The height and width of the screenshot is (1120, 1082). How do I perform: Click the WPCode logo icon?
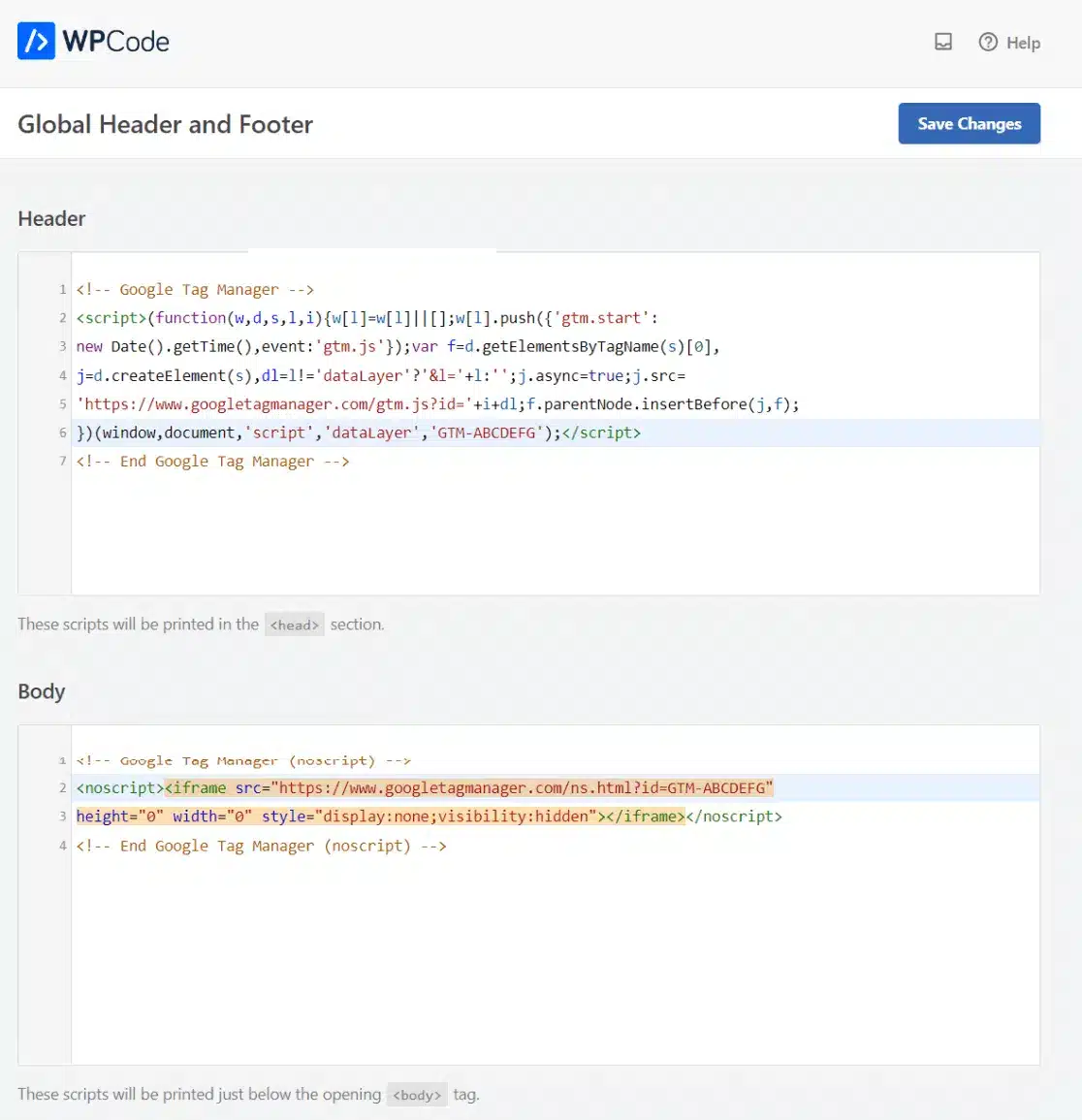(36, 41)
